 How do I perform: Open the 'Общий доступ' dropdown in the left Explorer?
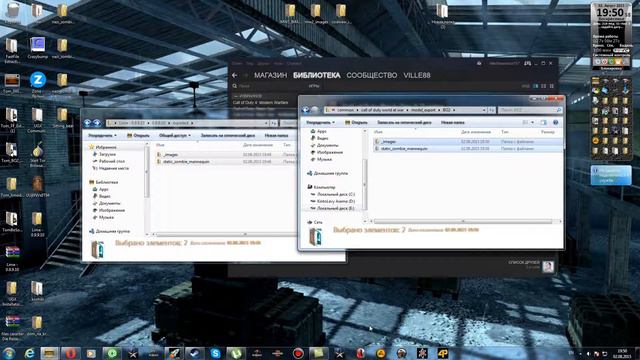click(175, 136)
